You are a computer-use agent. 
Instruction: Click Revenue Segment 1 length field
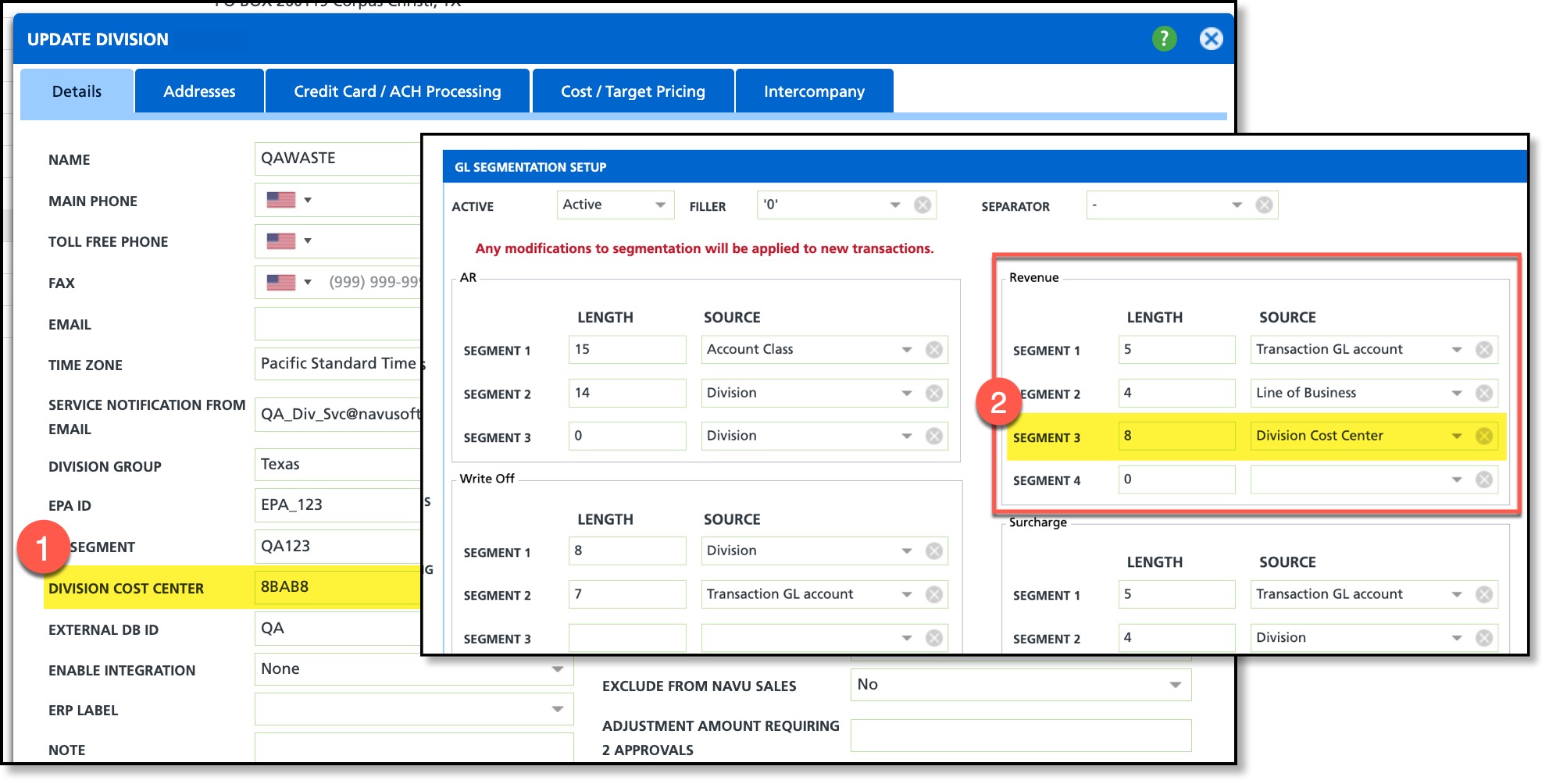pyautogui.click(x=1176, y=350)
